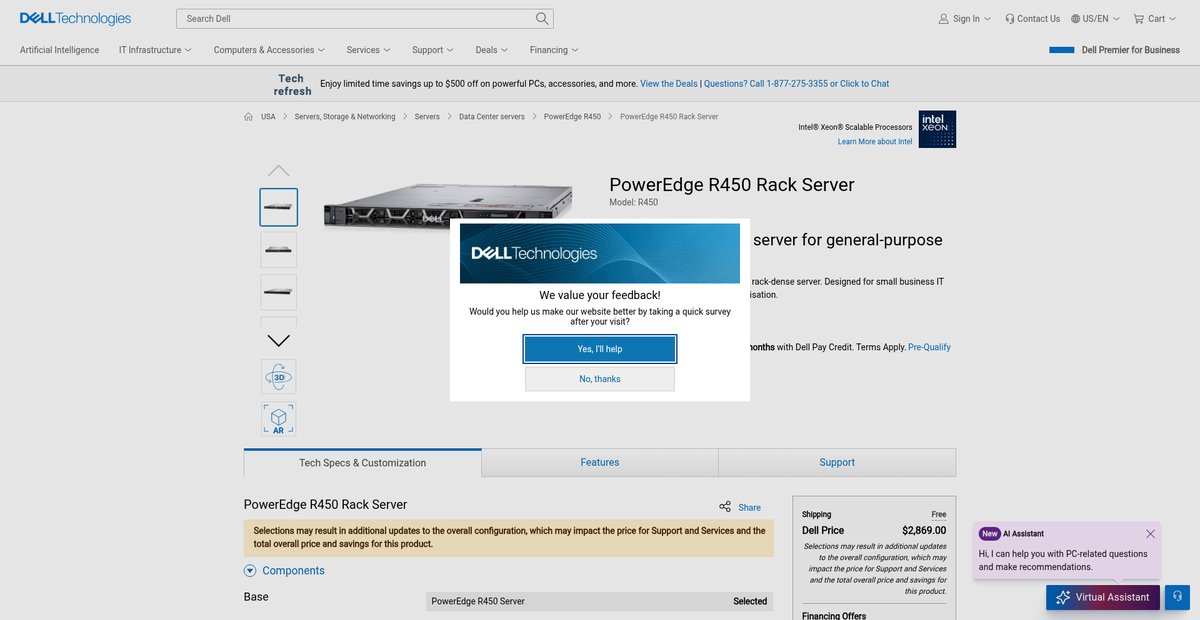This screenshot has height=620, width=1200.
Task: Select the first server thumbnail
Action: [x=279, y=207]
